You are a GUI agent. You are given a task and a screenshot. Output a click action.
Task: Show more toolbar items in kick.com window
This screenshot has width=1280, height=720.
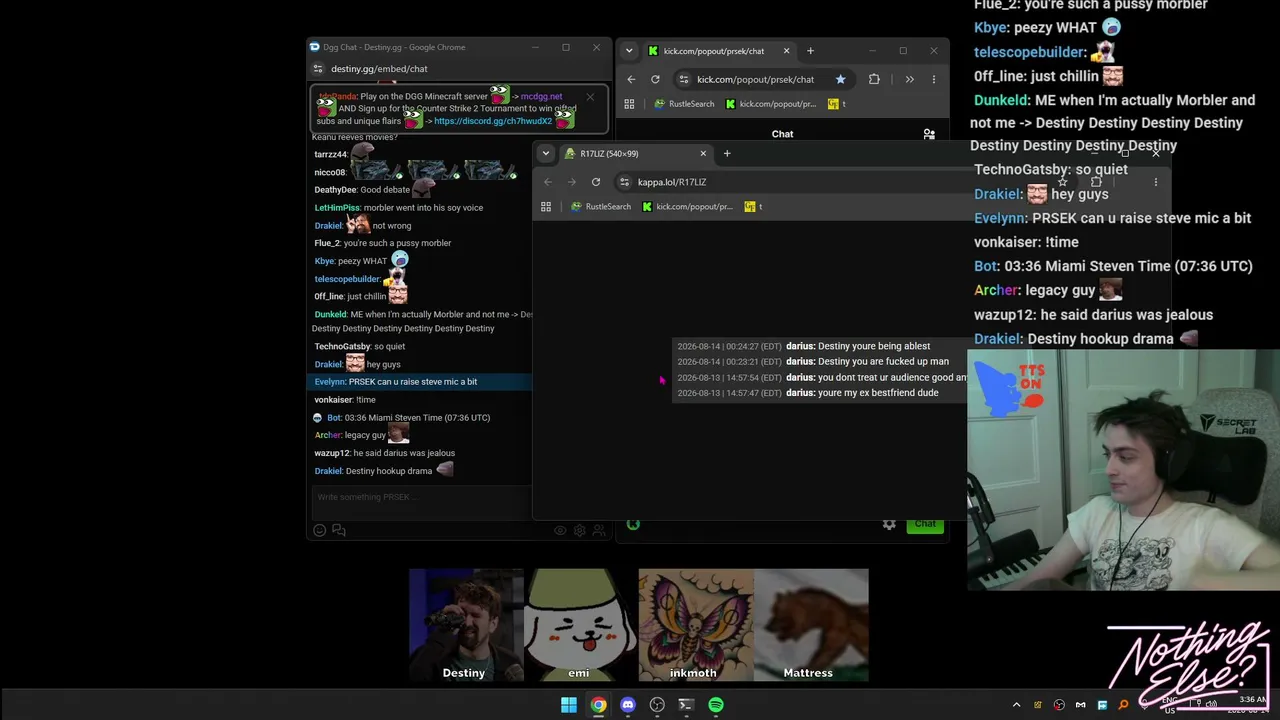coord(909,79)
